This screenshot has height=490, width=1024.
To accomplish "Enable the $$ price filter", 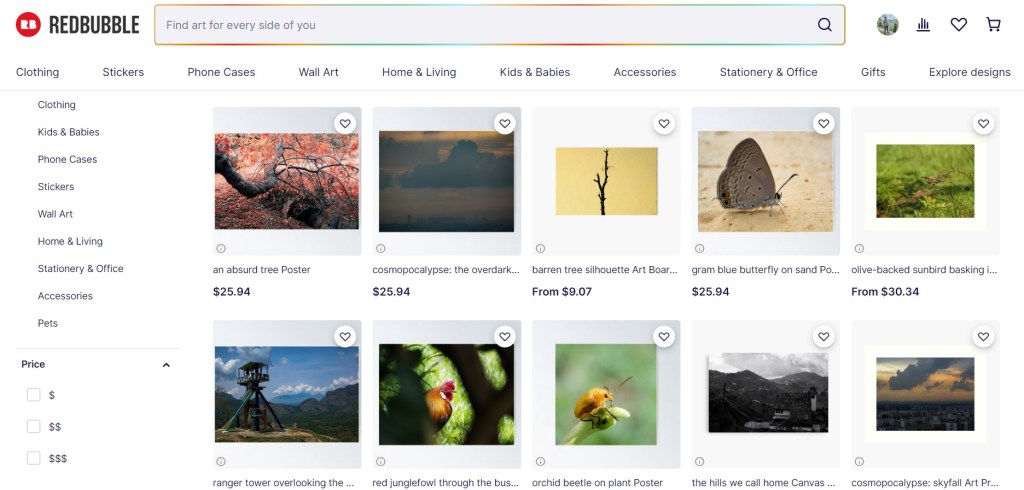I will (34, 427).
